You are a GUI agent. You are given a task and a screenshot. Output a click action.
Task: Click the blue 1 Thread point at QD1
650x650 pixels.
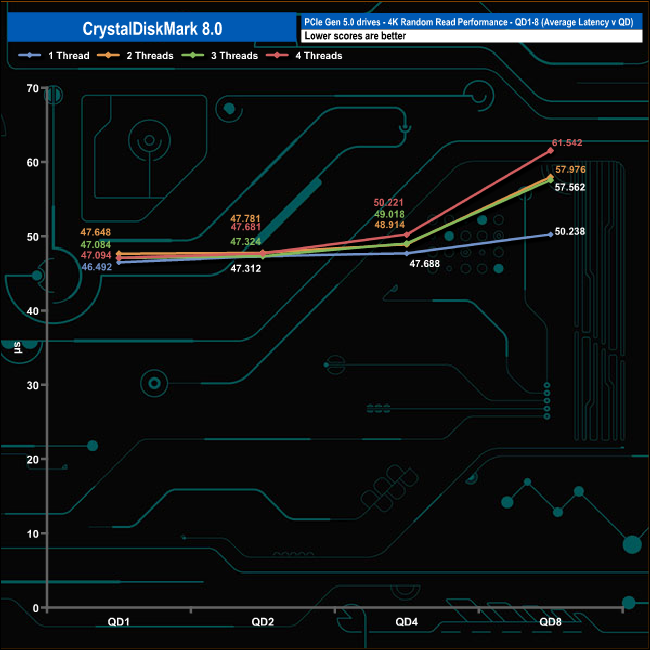[x=119, y=262]
